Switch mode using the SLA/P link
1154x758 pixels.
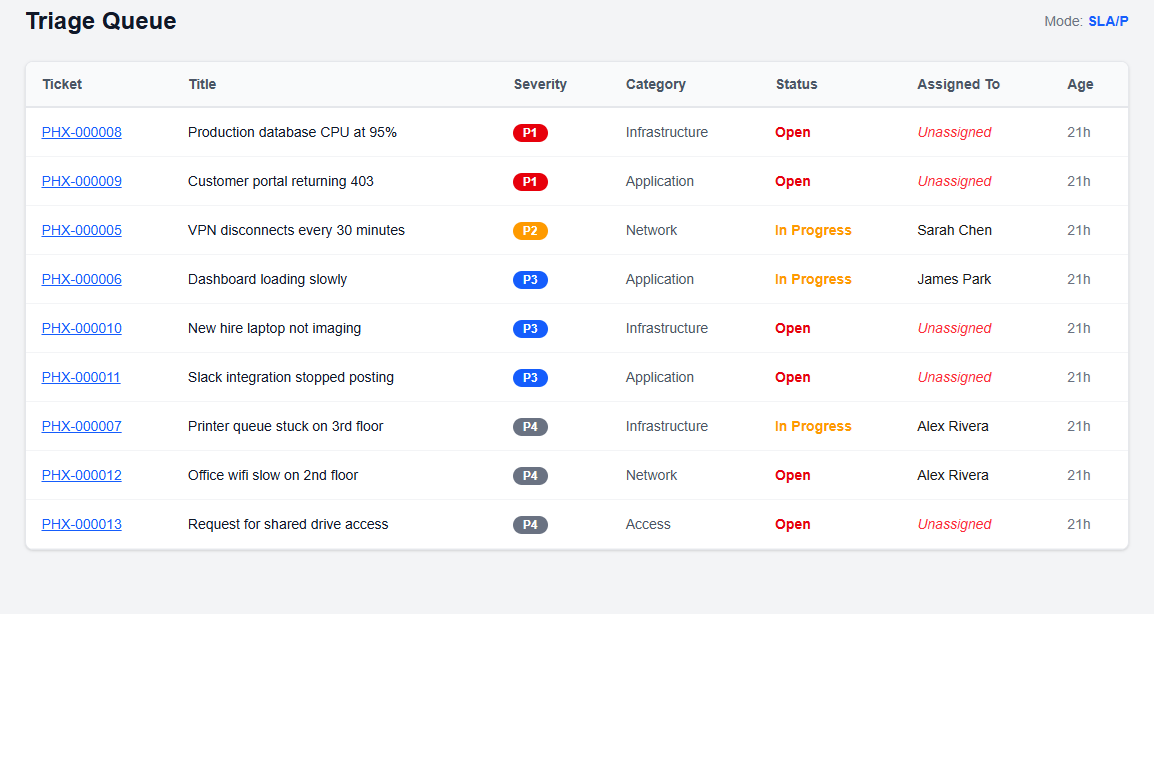[1109, 20]
